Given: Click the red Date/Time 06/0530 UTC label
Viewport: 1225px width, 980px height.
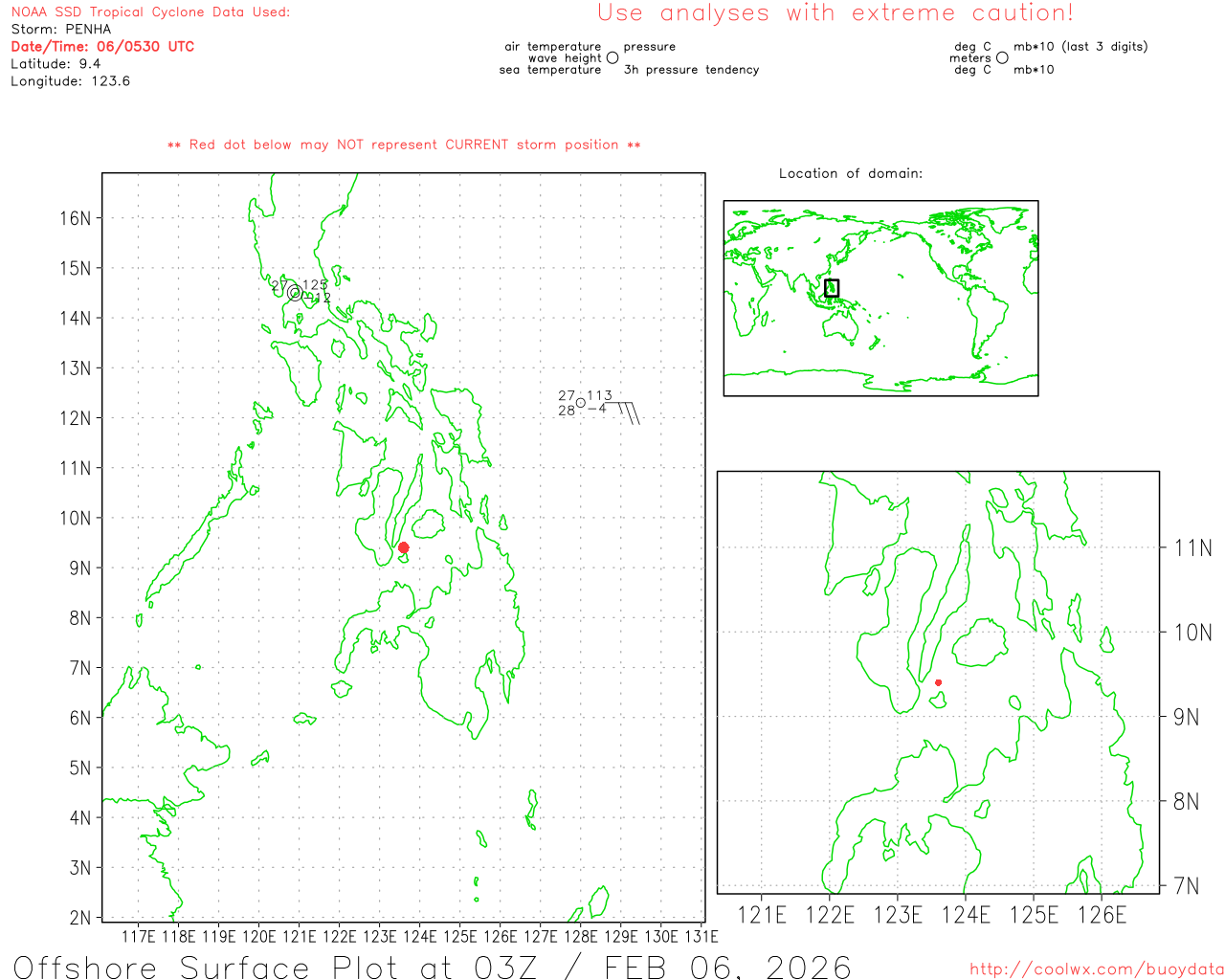Looking at the screenshot, I should [102, 46].
